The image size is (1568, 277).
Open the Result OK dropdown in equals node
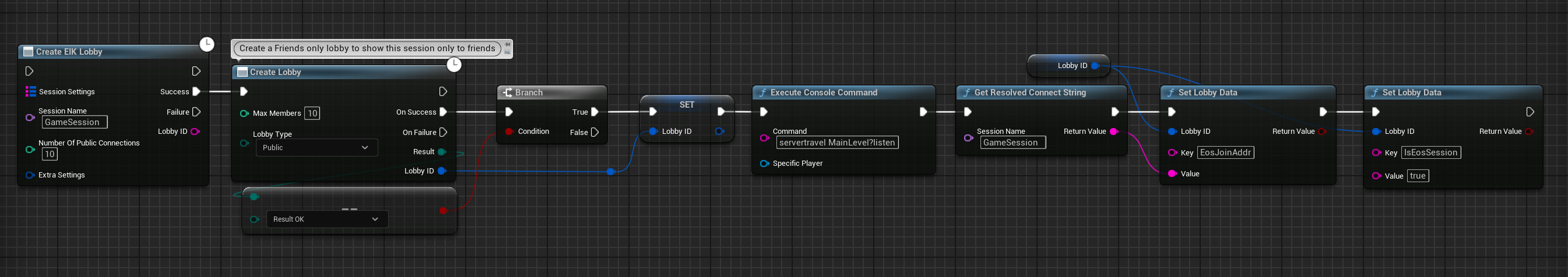pos(326,219)
